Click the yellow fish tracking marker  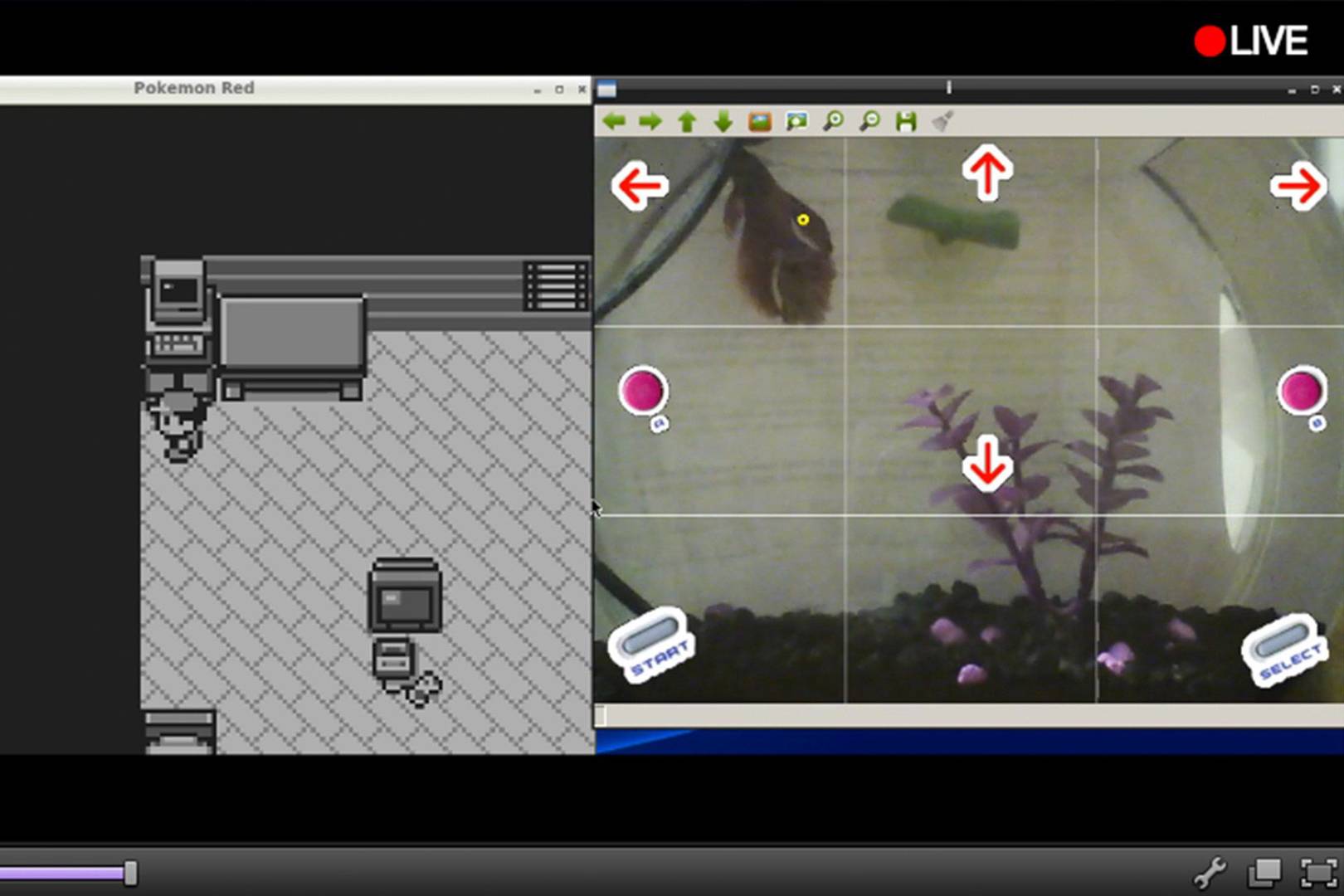(803, 220)
